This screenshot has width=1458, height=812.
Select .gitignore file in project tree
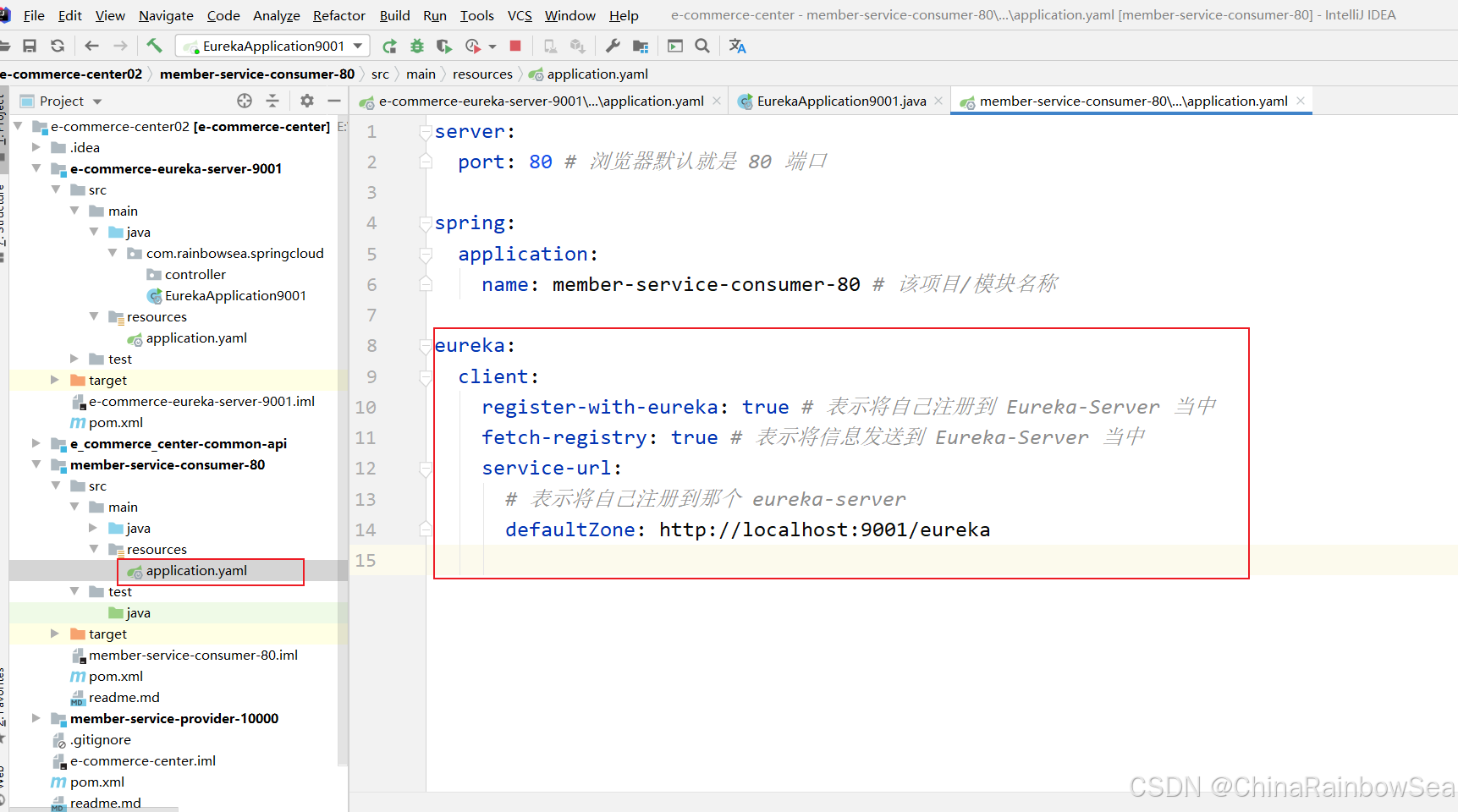point(100,739)
